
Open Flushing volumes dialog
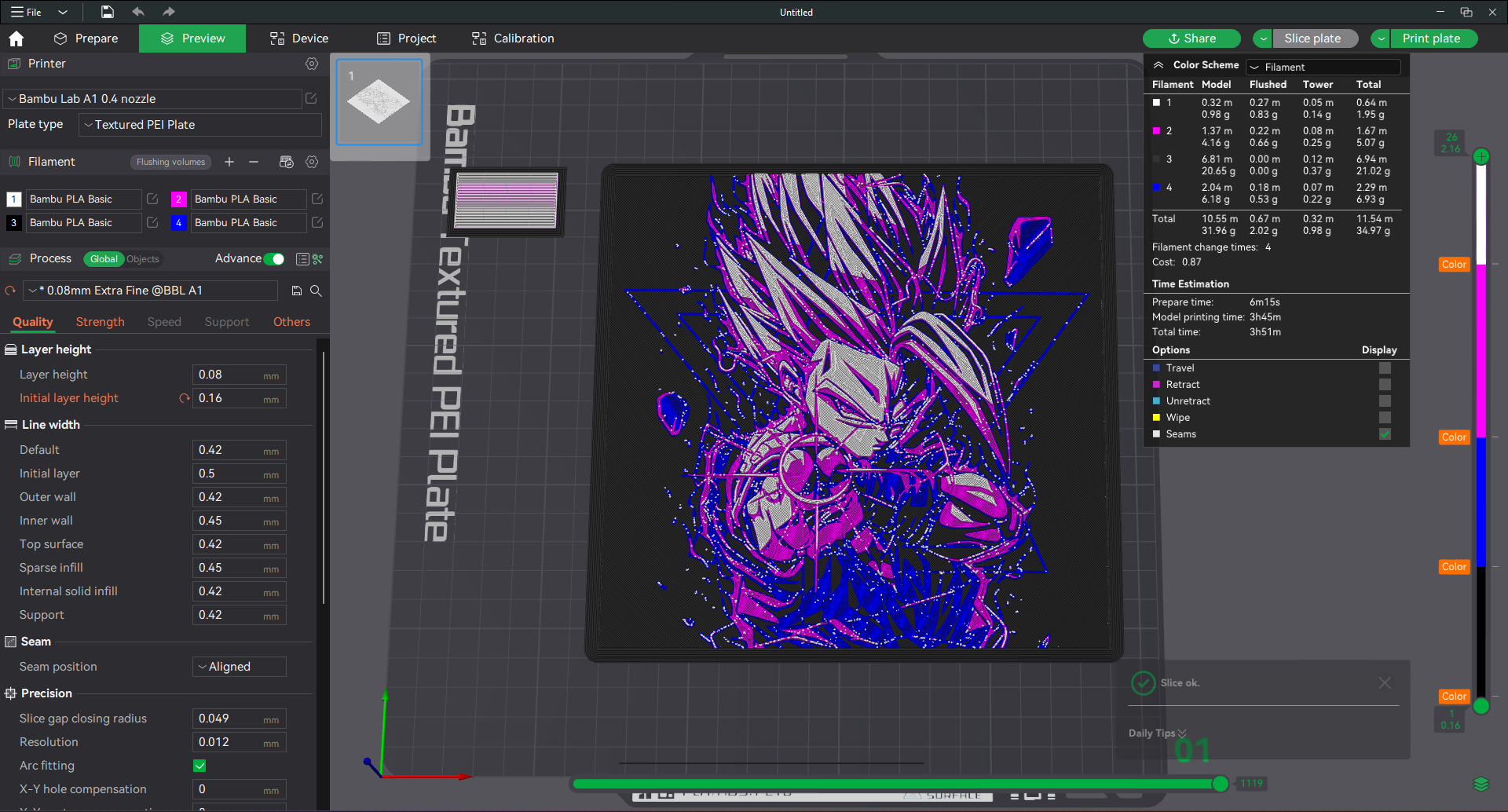pyautogui.click(x=170, y=162)
